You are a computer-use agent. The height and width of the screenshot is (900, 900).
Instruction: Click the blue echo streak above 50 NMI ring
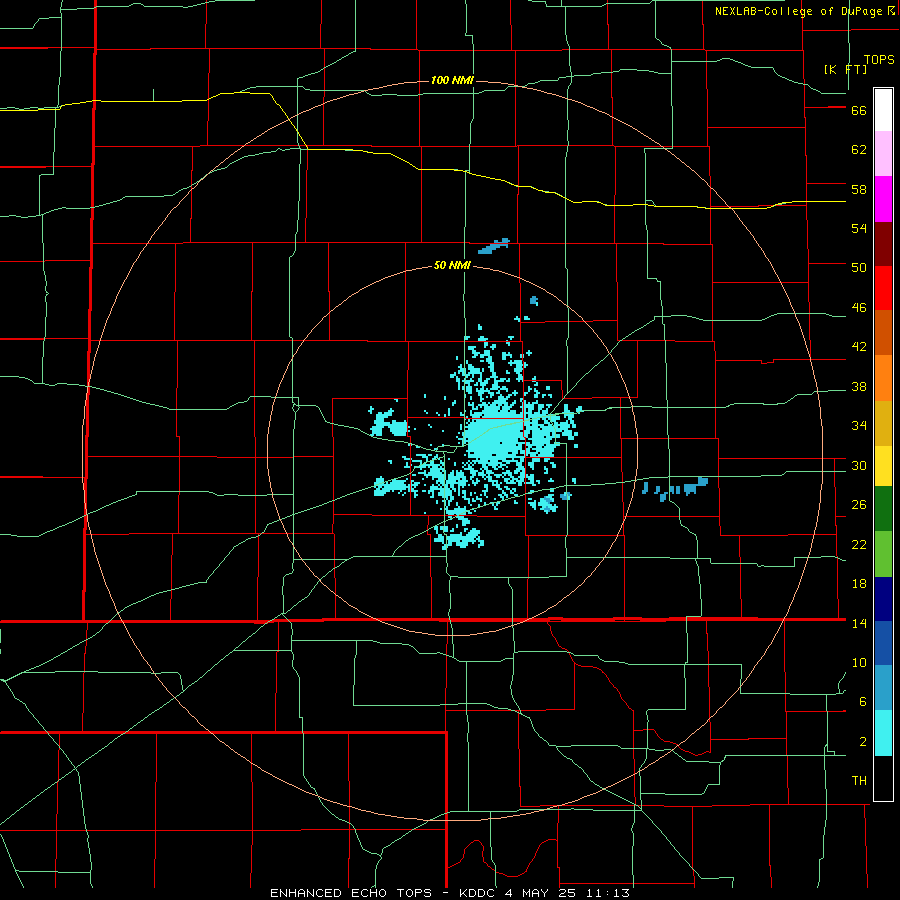(494, 246)
